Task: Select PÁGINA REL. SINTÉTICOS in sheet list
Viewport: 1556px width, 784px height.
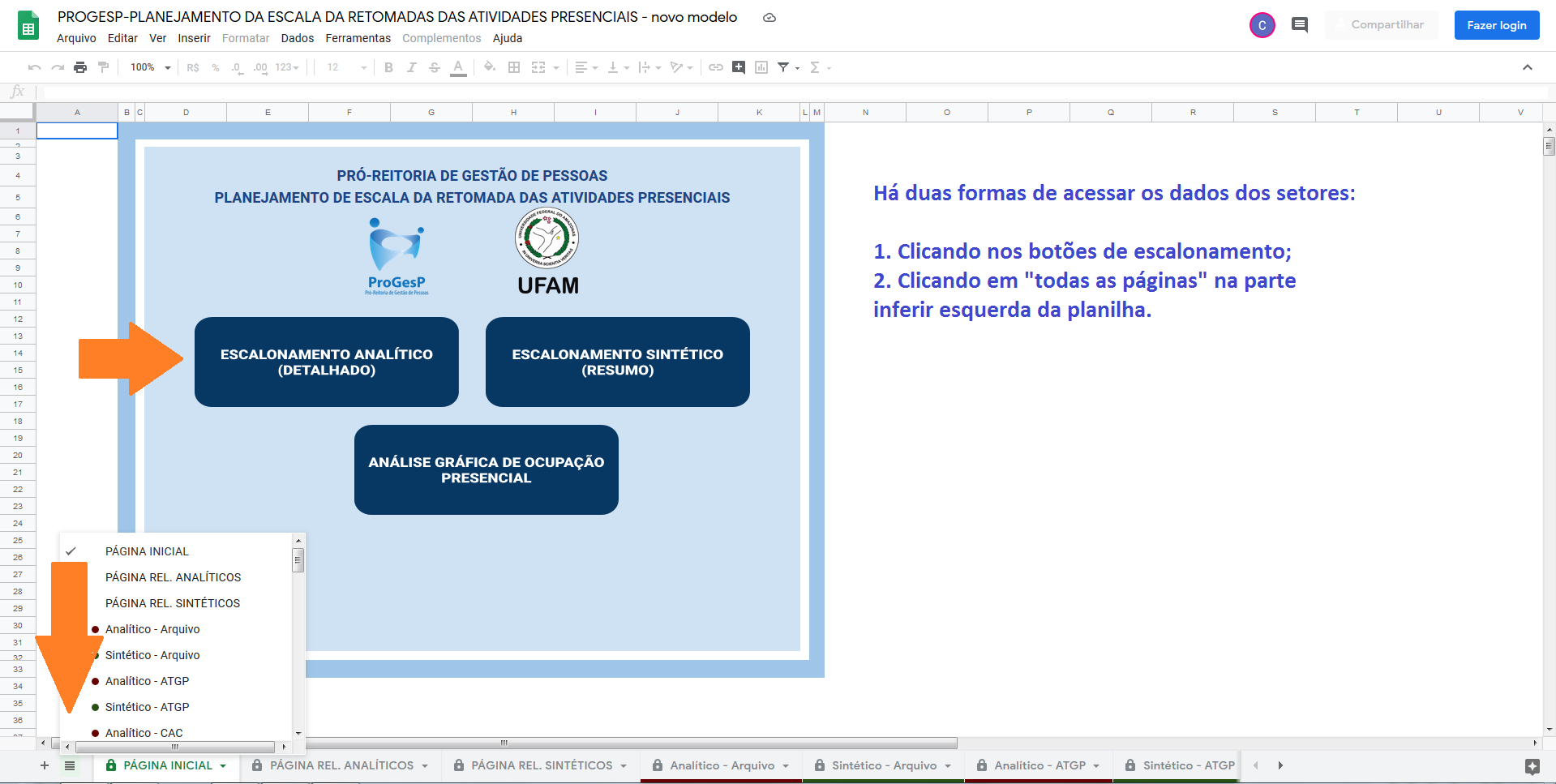Action: (173, 603)
